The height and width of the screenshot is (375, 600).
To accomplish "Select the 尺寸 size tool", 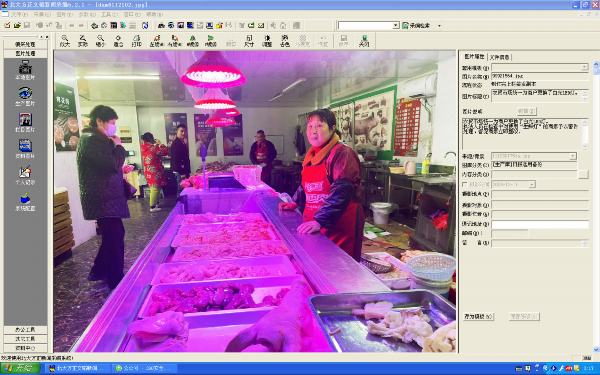I will [x=249, y=41].
